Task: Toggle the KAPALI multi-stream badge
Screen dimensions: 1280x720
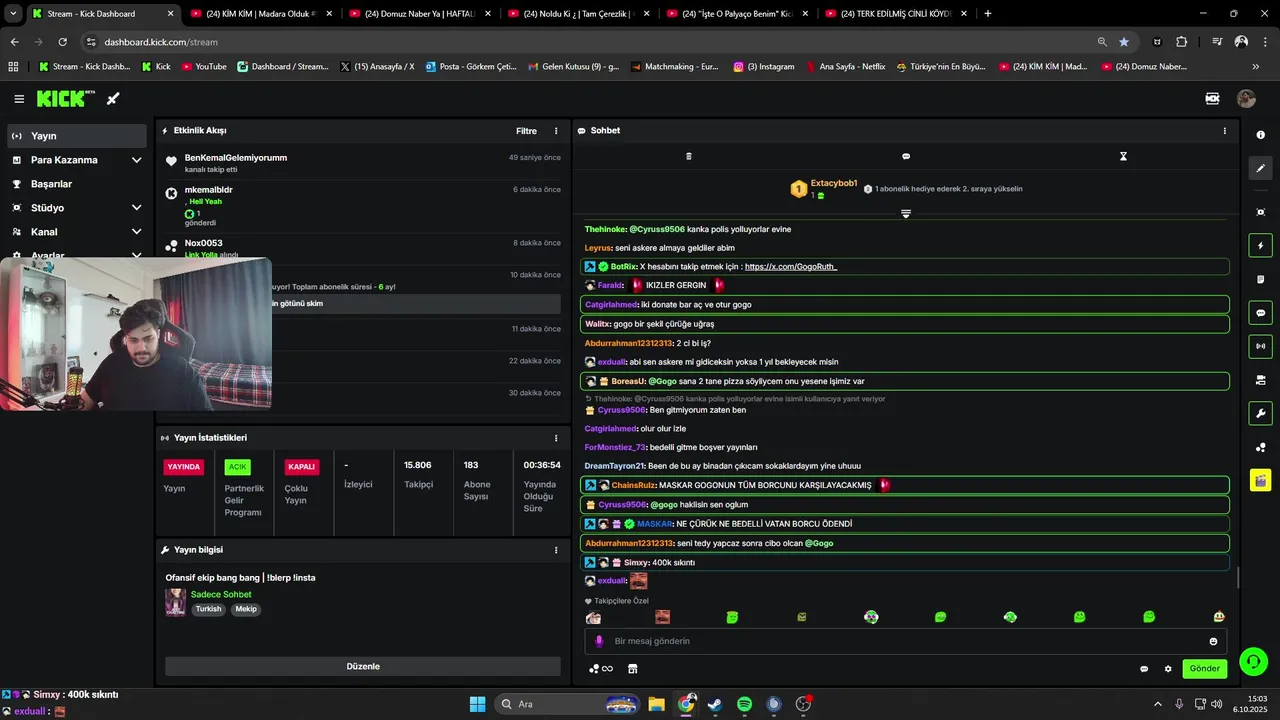Action: 301,467
